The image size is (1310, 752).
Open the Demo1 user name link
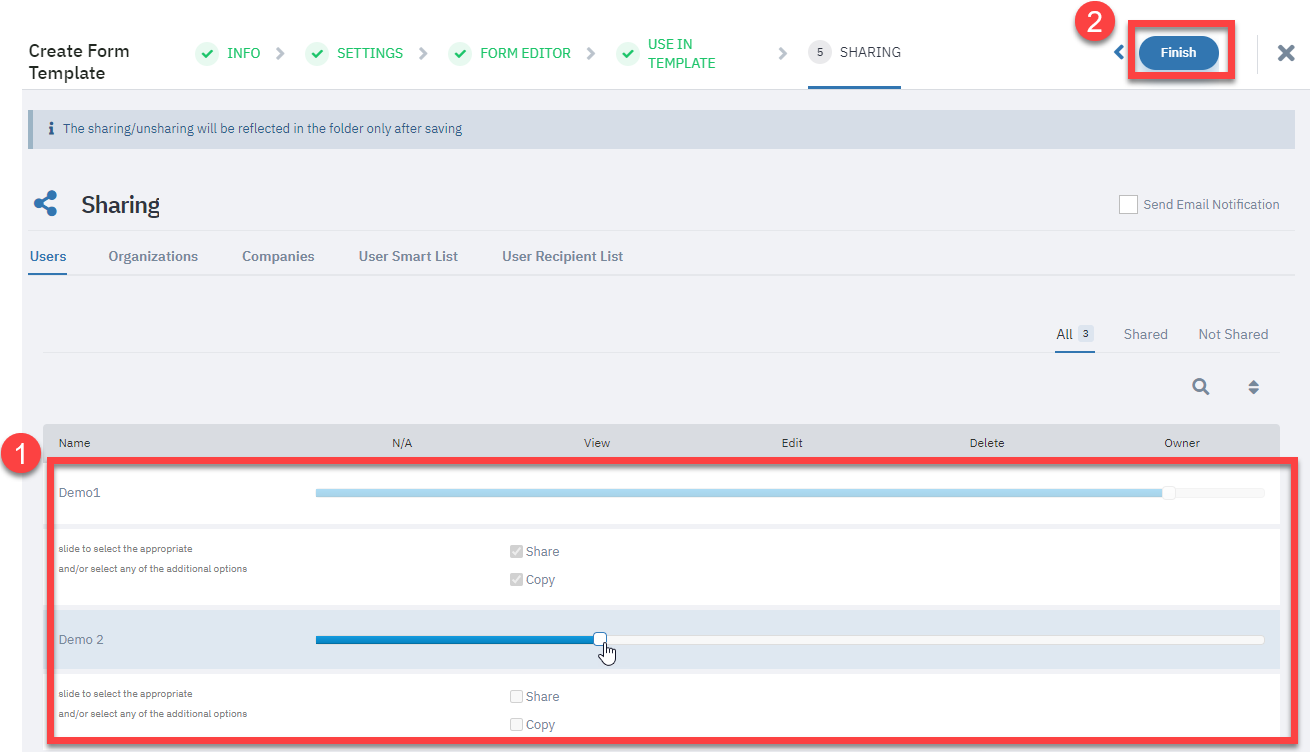point(79,492)
